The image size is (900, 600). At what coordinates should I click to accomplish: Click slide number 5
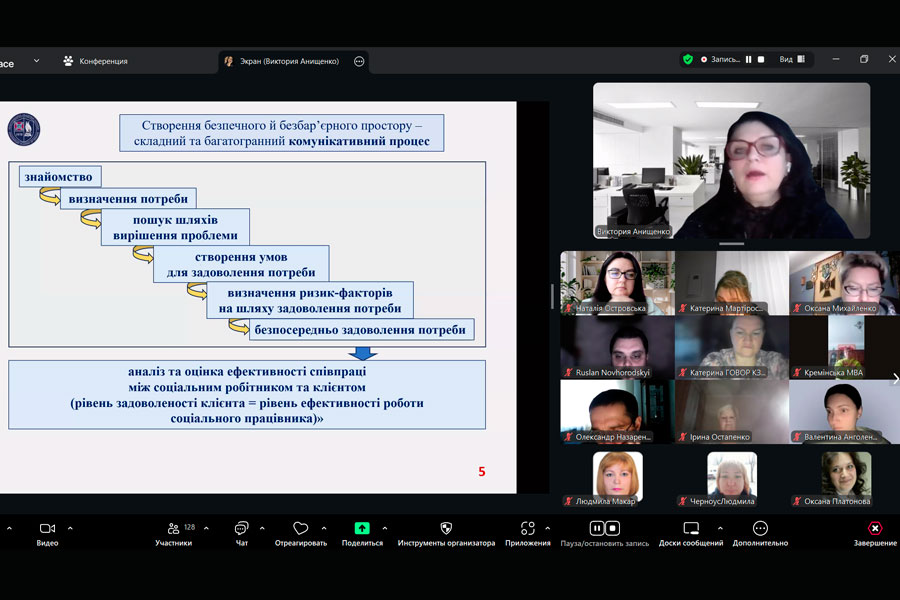click(482, 471)
